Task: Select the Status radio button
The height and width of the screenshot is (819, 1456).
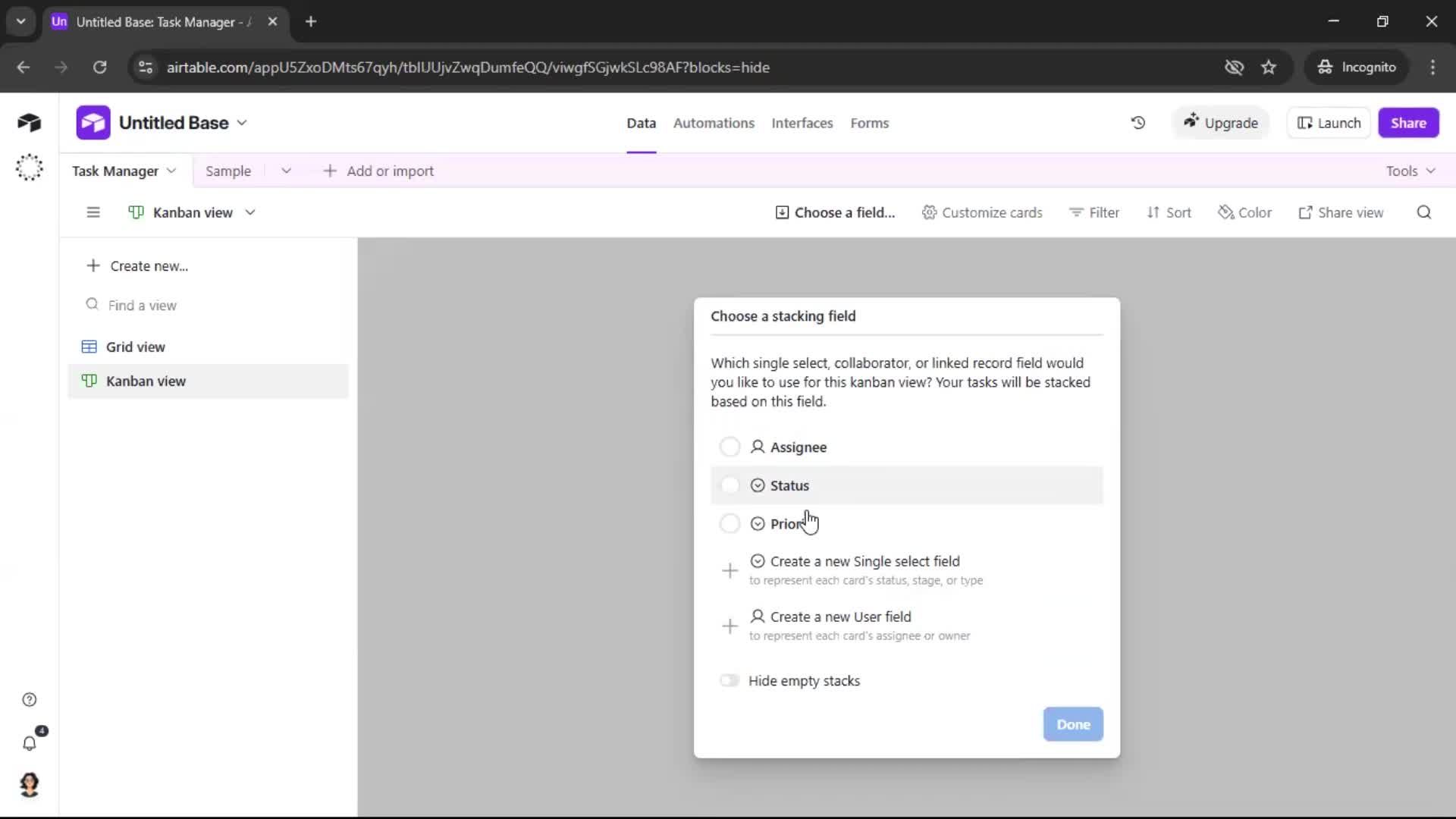Action: [x=730, y=485]
